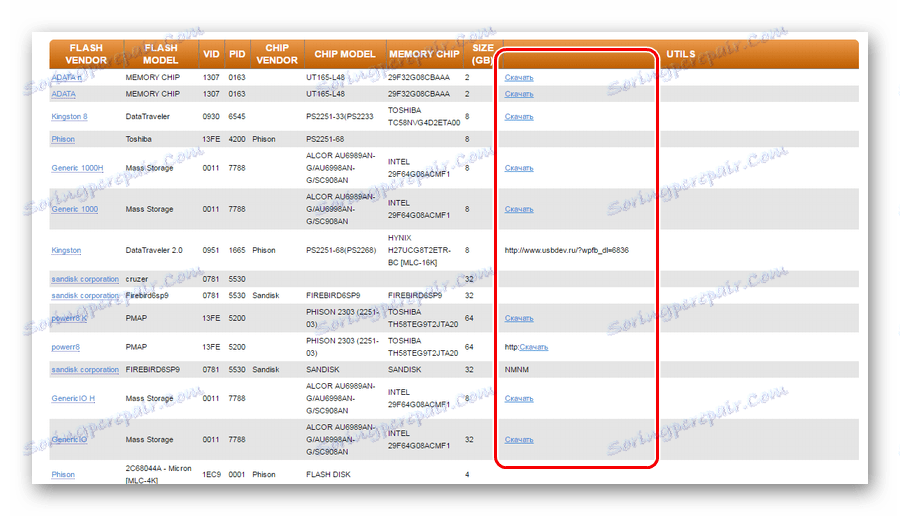Open the powerr8 K vendor link

(69, 319)
